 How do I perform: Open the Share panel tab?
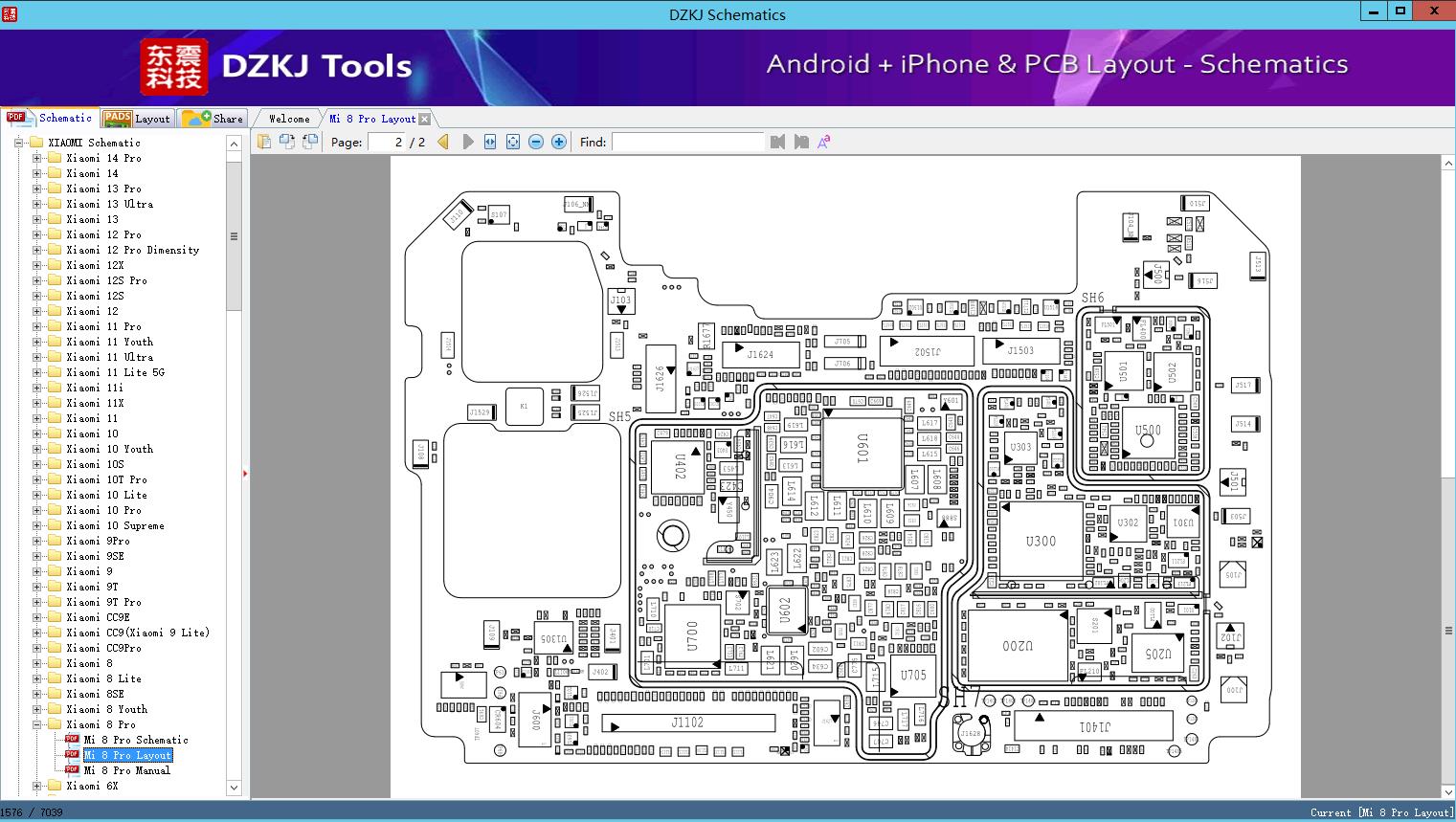click(213, 119)
